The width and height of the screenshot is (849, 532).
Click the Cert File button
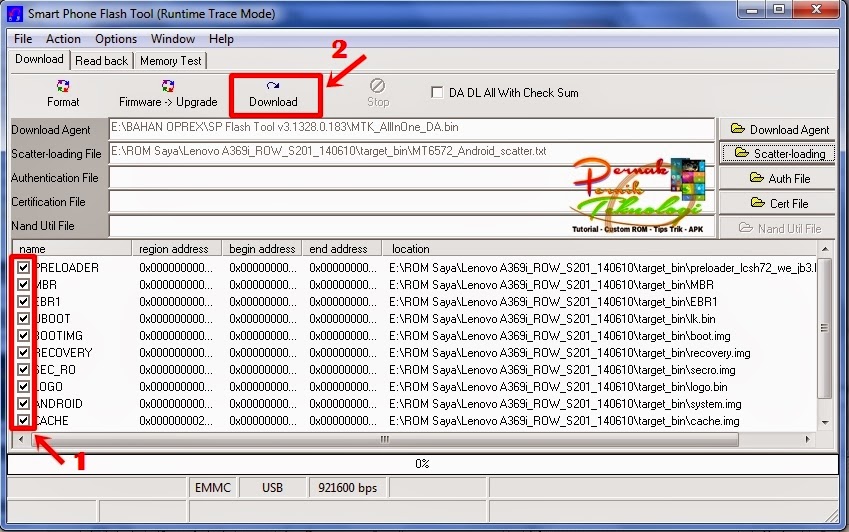(777, 203)
